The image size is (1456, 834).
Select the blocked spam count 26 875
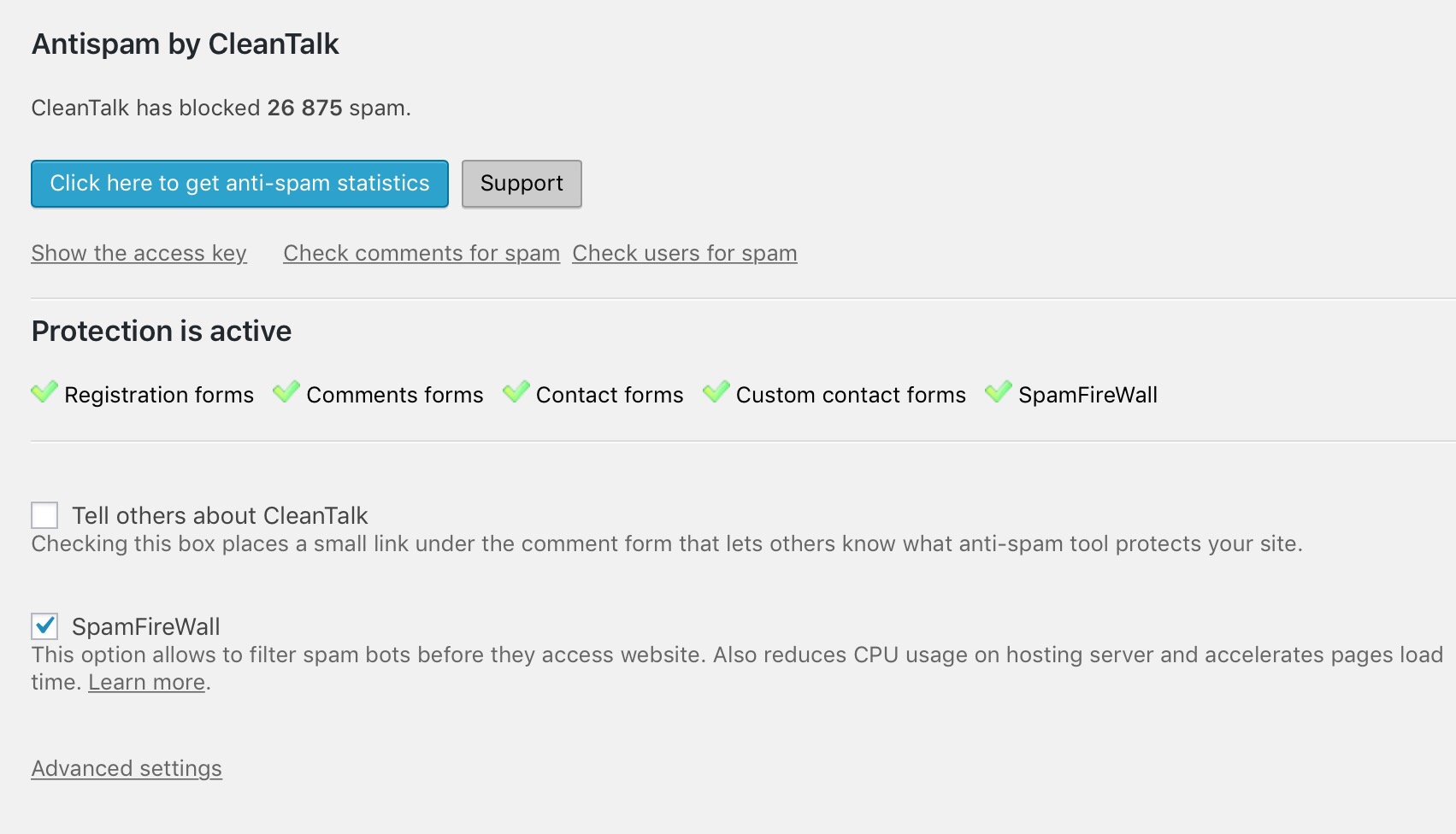pyautogui.click(x=304, y=108)
